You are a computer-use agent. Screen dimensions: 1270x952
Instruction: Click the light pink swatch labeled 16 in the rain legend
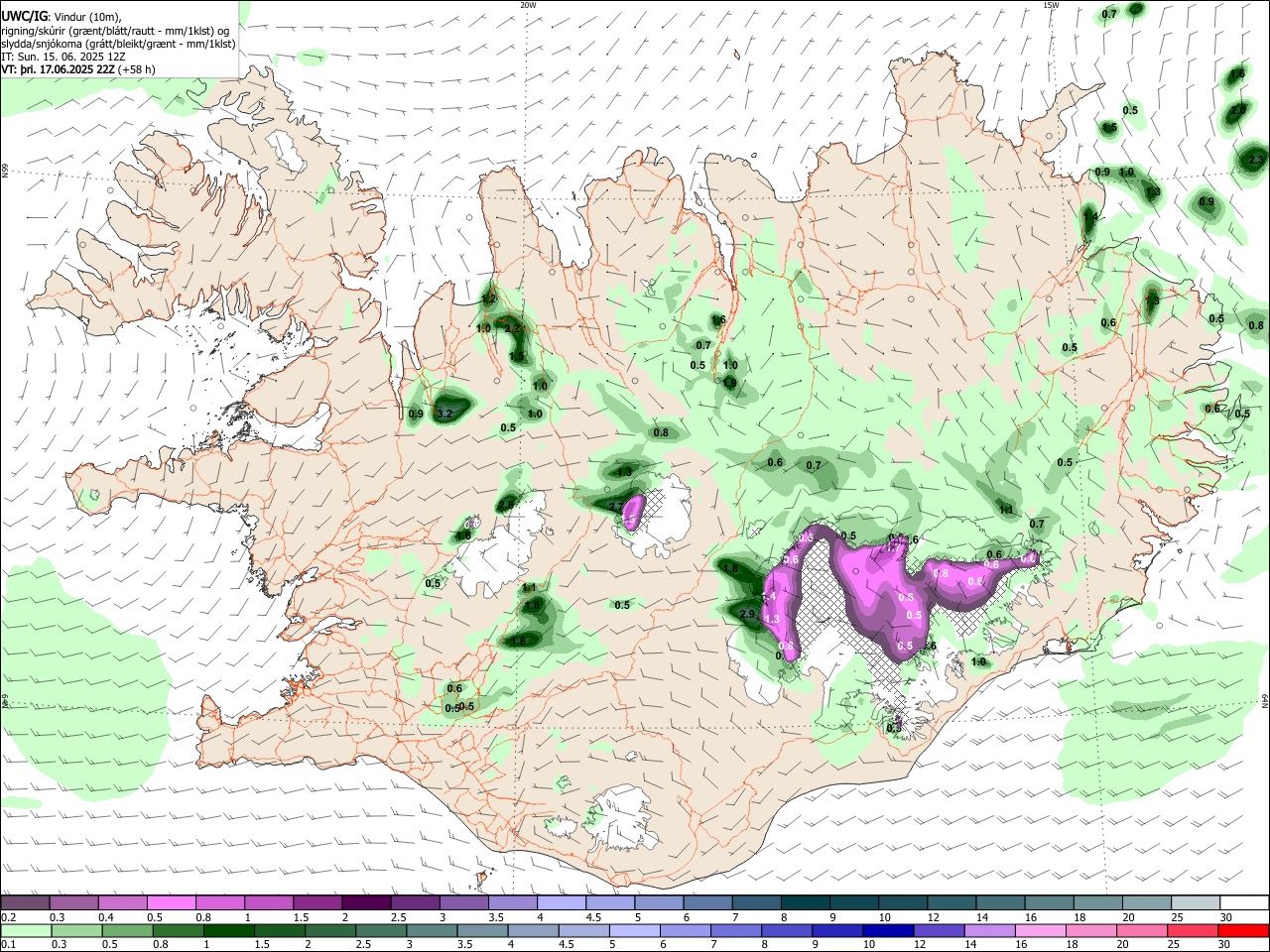(1041, 930)
